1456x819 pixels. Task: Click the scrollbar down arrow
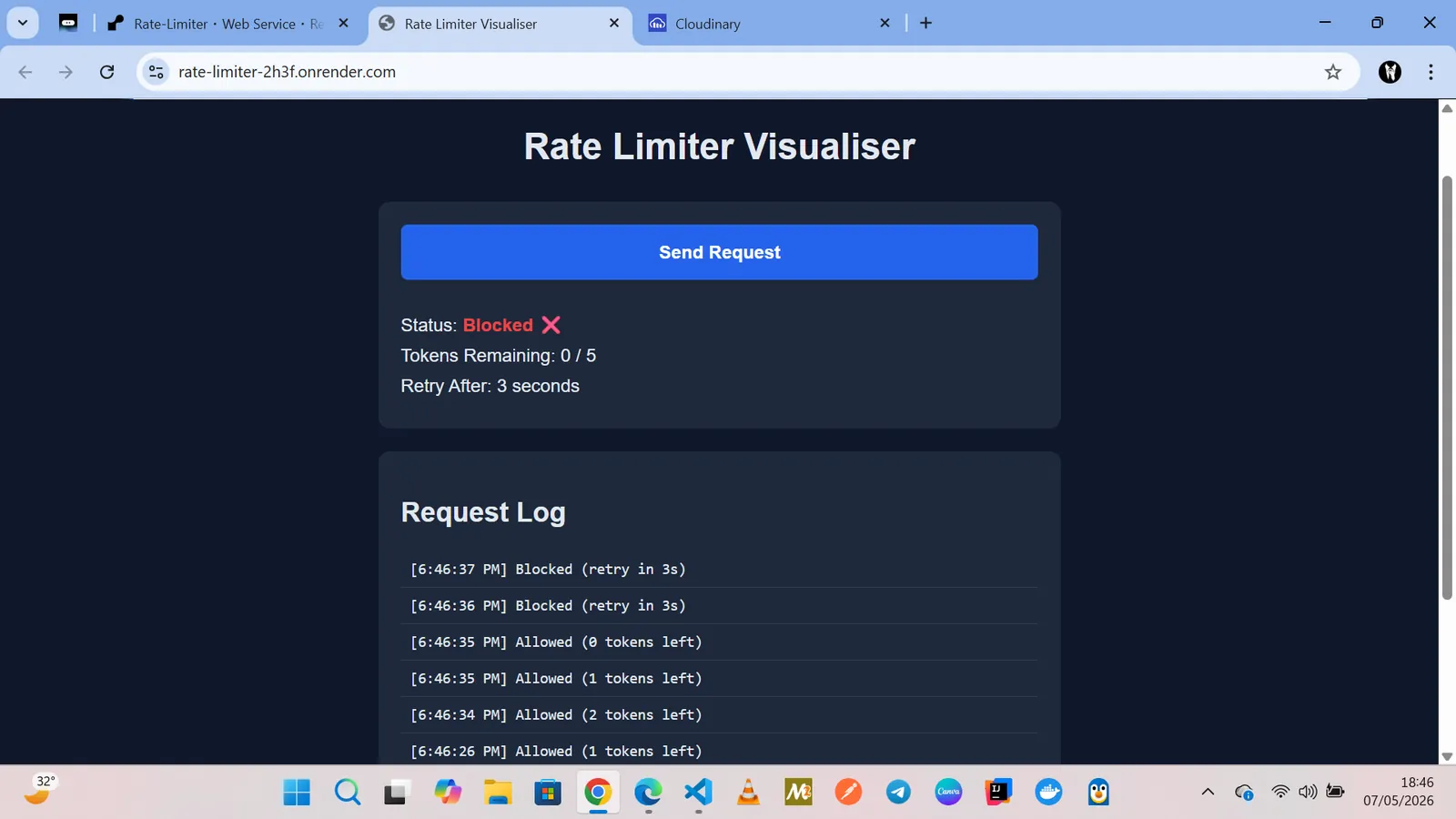(1447, 756)
